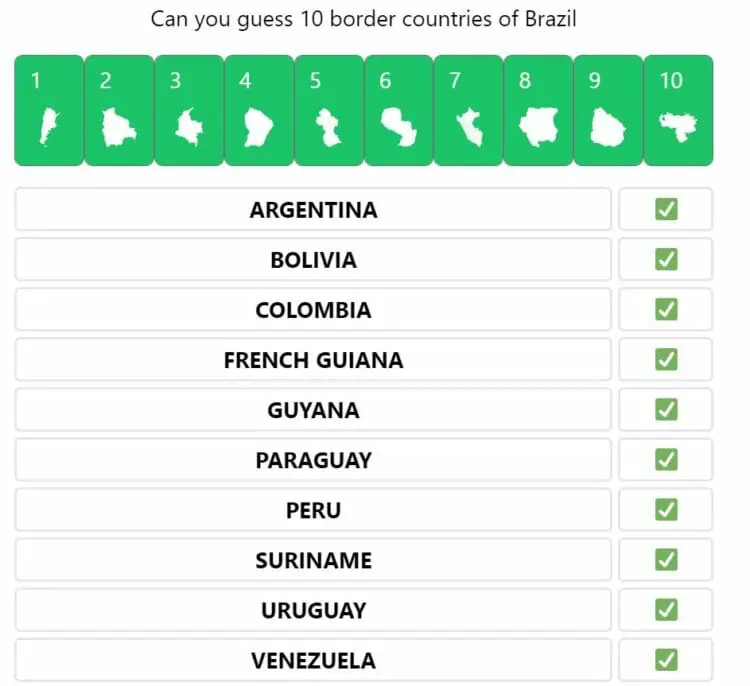The height and width of the screenshot is (686, 750).
Task: Toggle the checkbox next to Argentina
Action: tap(666, 209)
